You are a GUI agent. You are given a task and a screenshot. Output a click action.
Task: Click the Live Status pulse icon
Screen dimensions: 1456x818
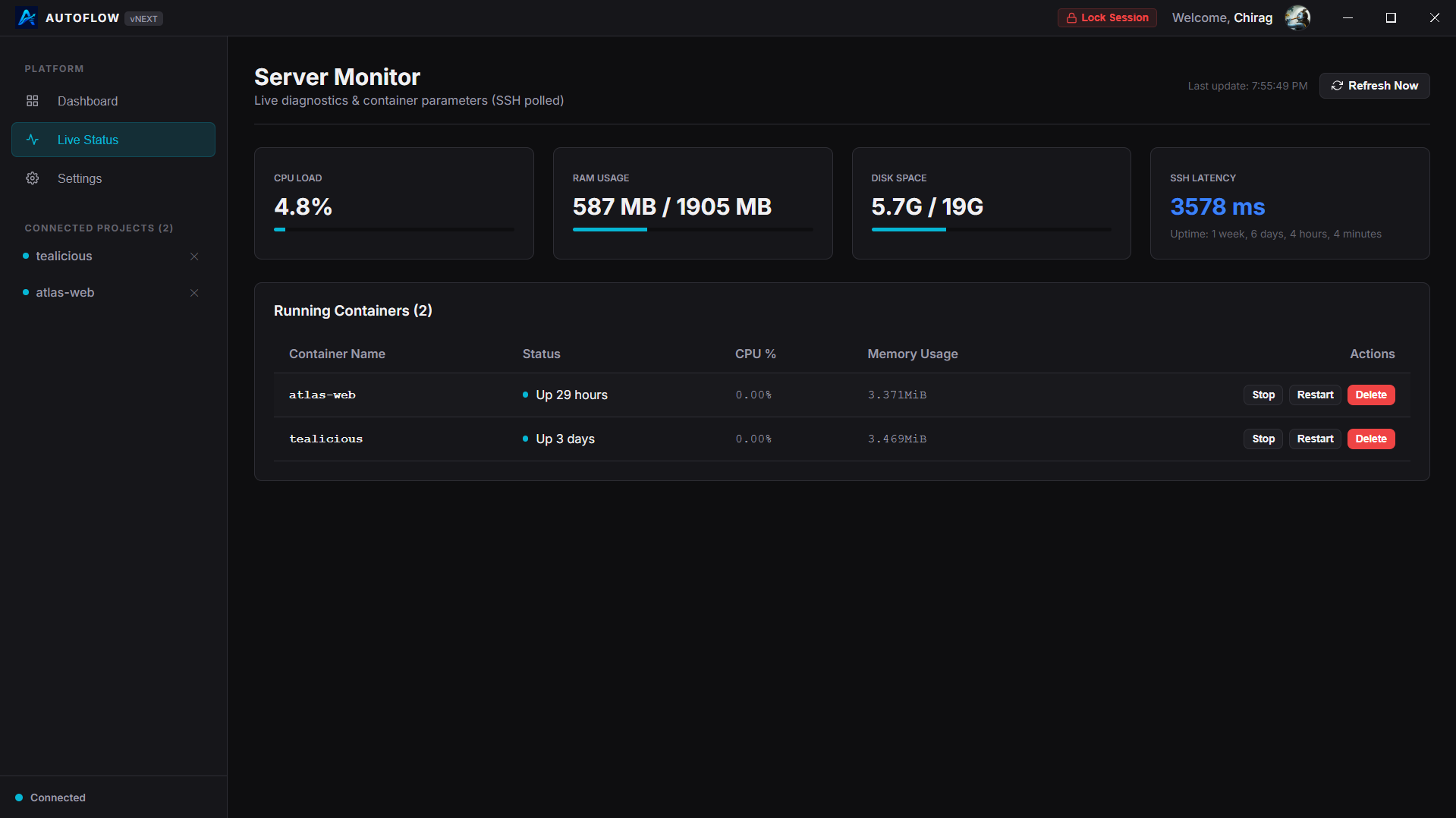click(33, 140)
